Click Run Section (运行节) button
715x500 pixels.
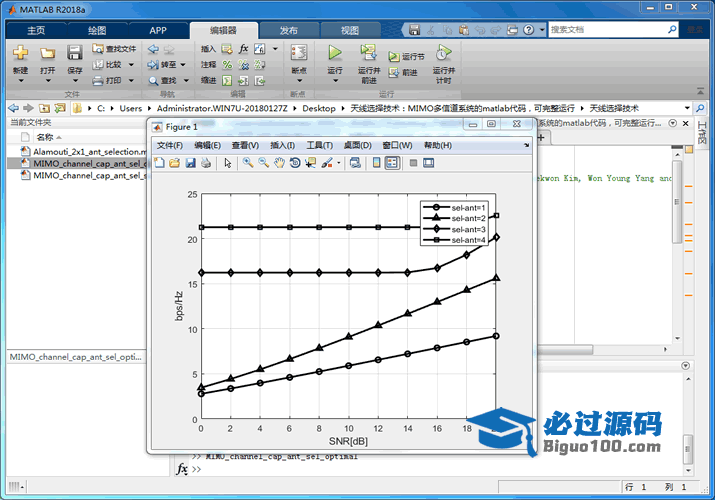[x=406, y=57]
